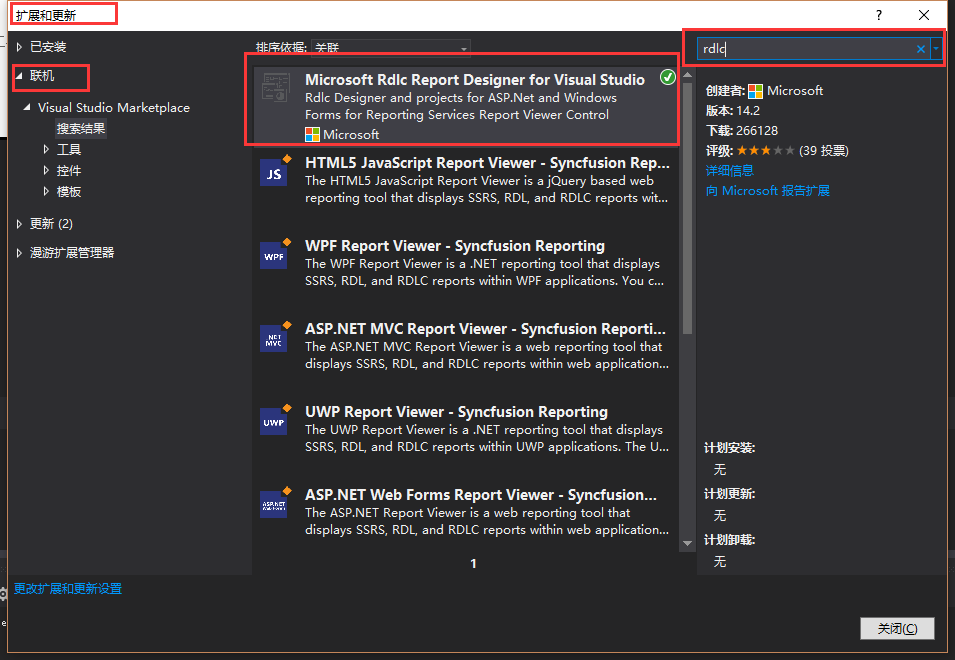Viewport: 955px width, 660px height.
Task: Close the 扩展和更新 dialog window
Action: 924,15
